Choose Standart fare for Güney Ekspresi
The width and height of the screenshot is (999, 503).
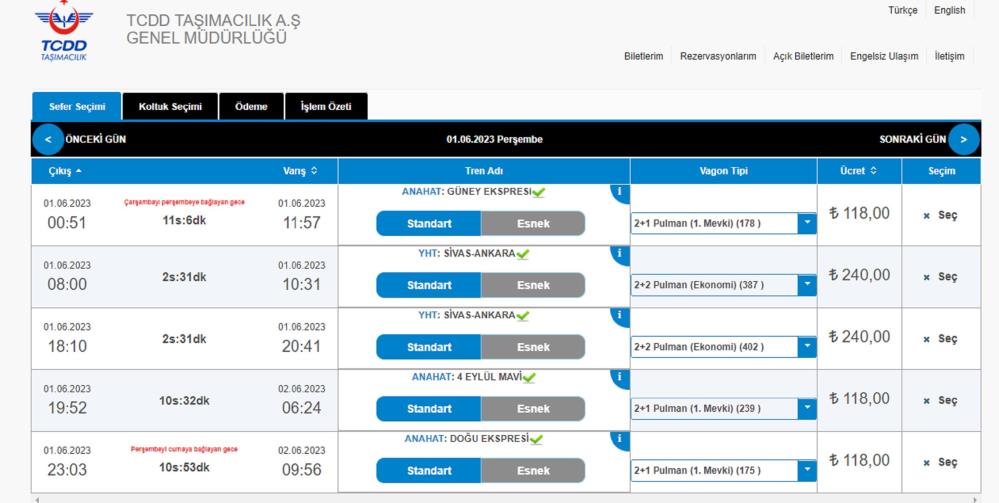429,224
